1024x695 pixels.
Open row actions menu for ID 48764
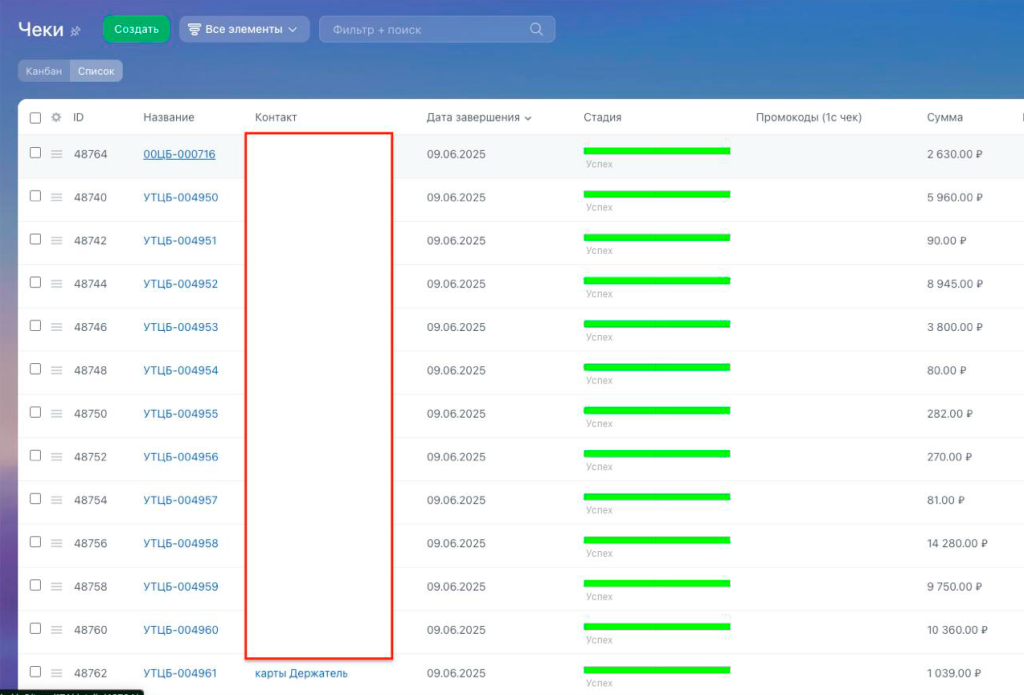click(x=57, y=154)
